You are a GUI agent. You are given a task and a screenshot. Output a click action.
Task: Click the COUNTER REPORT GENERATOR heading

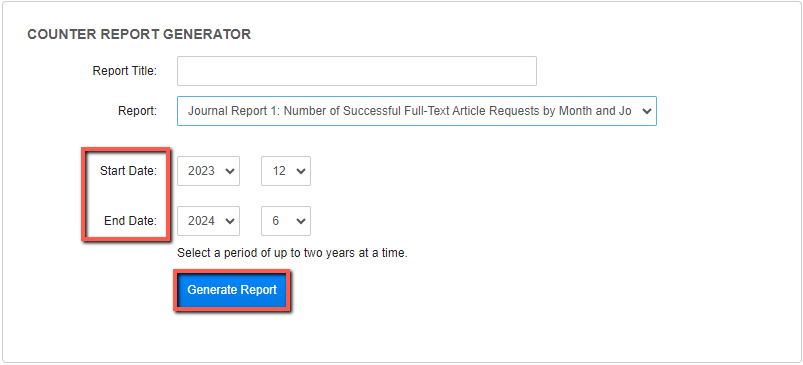pyautogui.click(x=139, y=34)
